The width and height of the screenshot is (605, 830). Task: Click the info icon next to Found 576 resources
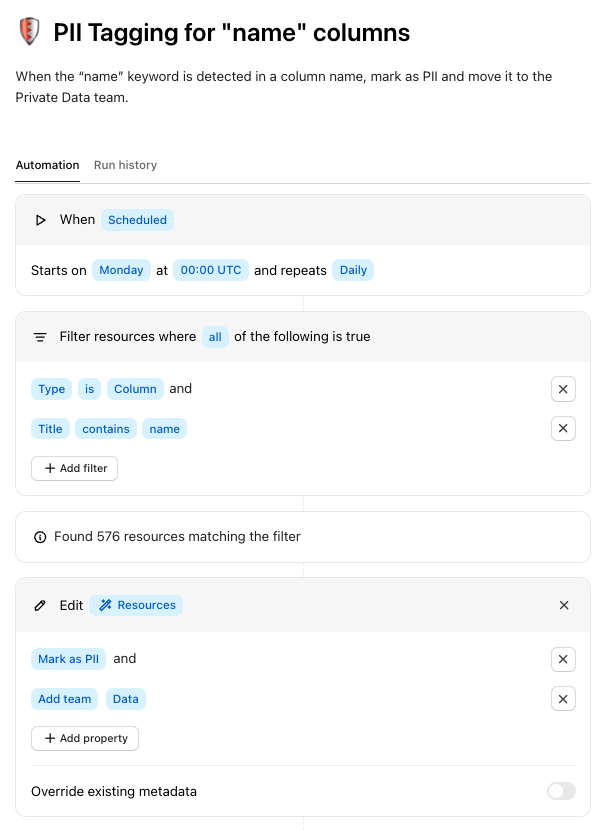[x=40, y=537]
